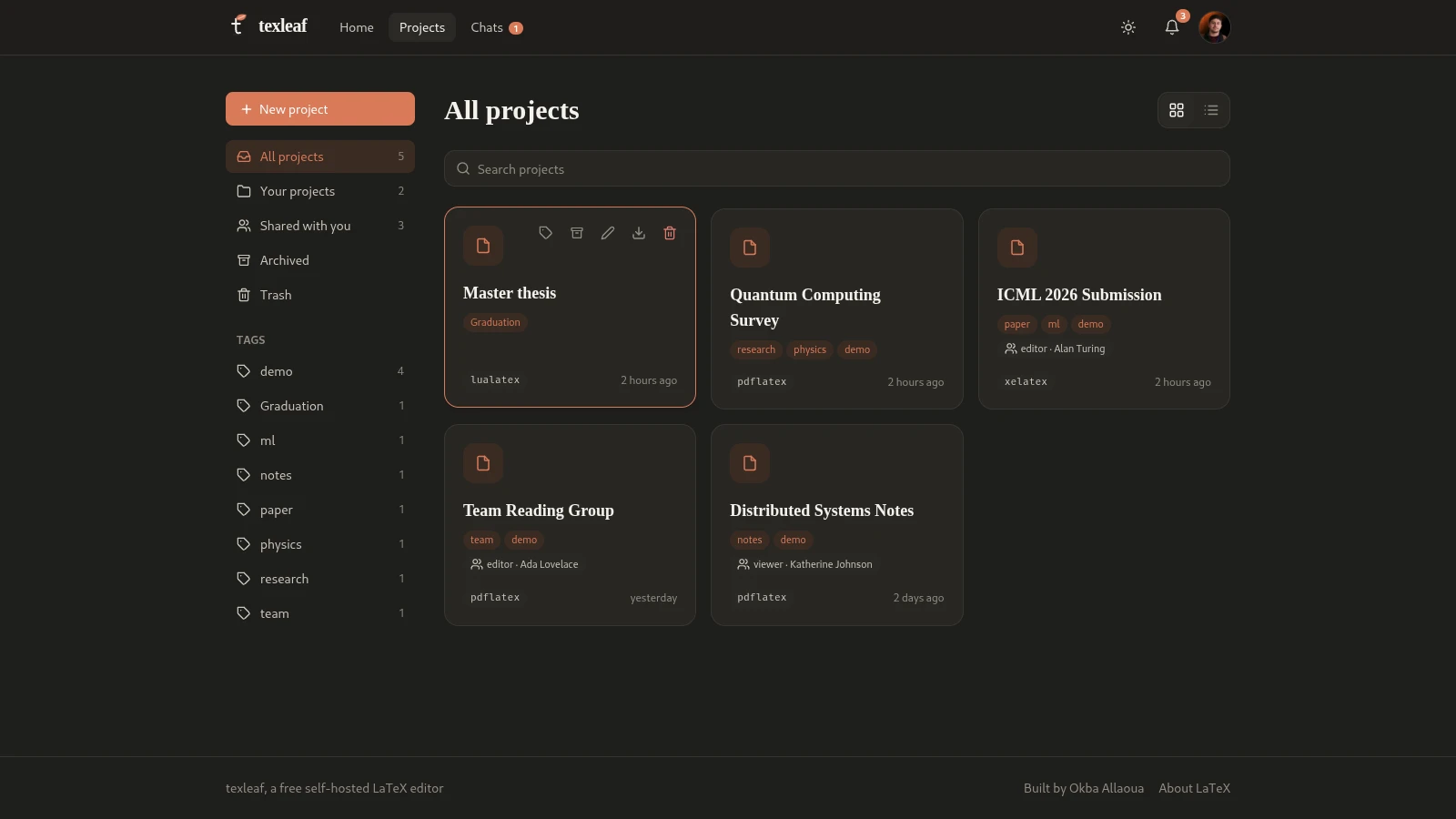Click the tag icon on Master thesis card
Image resolution: width=1456 pixels, height=819 pixels.
[546, 233]
